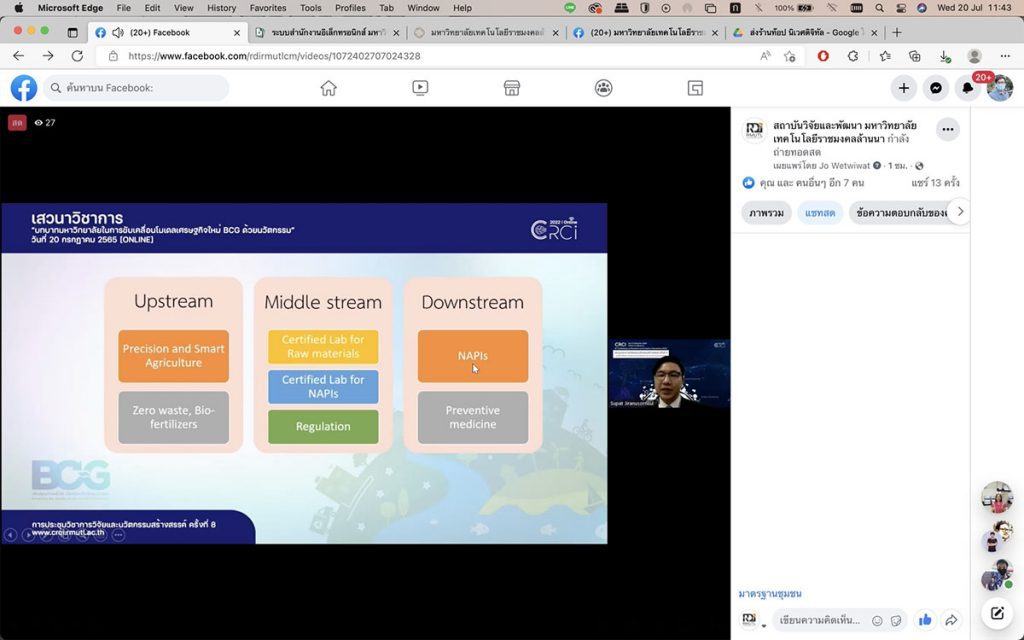Open the Facebook Watch video icon

click(420, 88)
